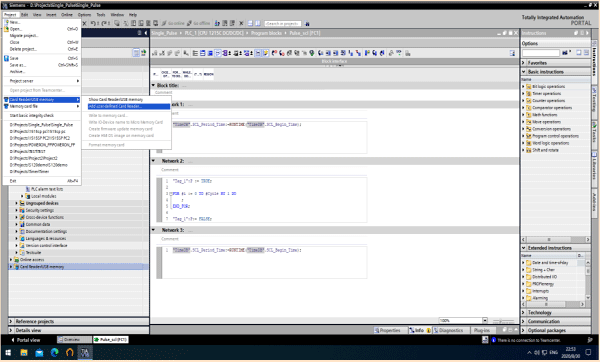
Task: Click the Go offline toolbar button
Action: (x=199, y=23)
